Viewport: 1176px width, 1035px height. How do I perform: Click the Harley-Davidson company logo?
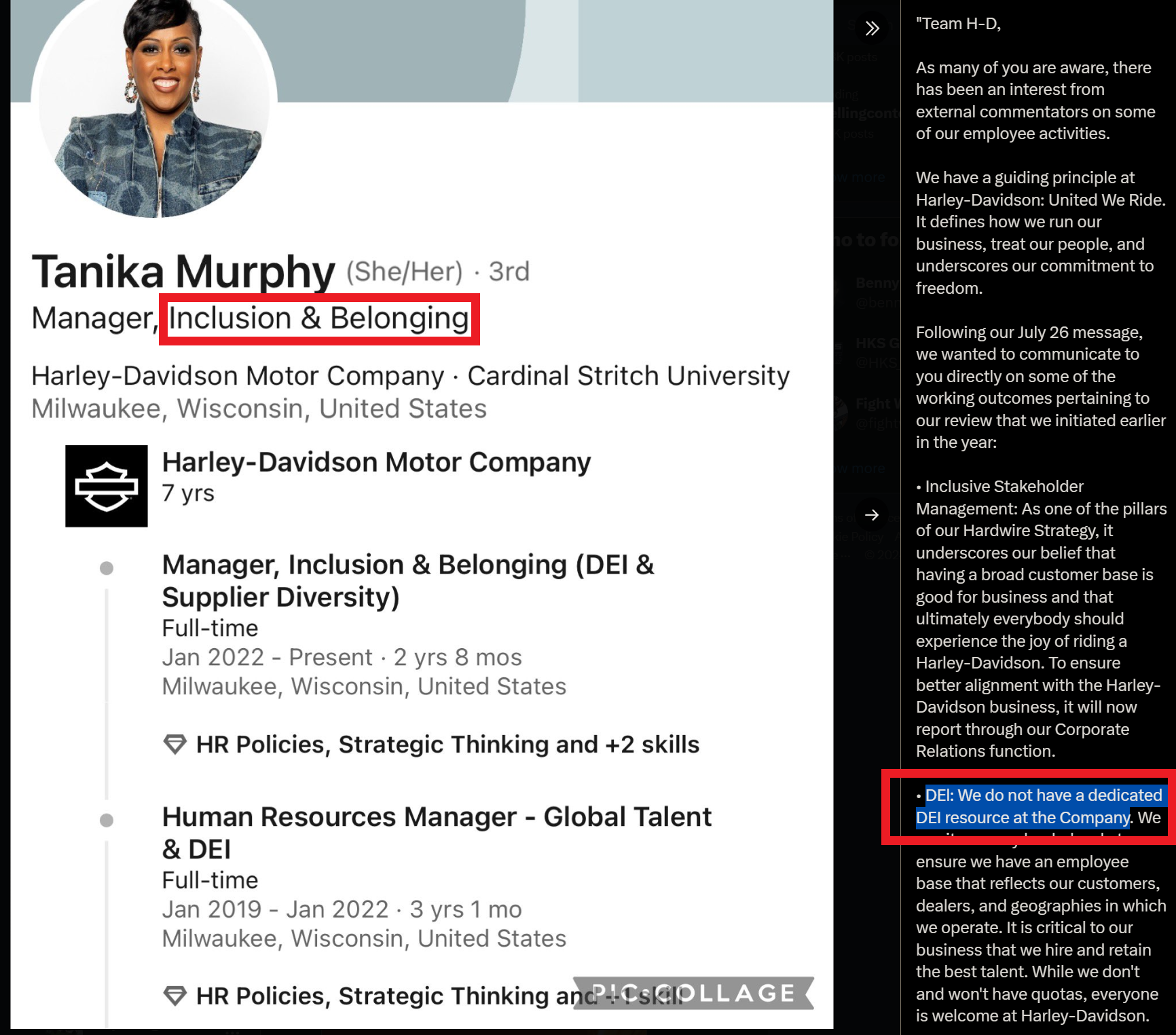tap(107, 486)
